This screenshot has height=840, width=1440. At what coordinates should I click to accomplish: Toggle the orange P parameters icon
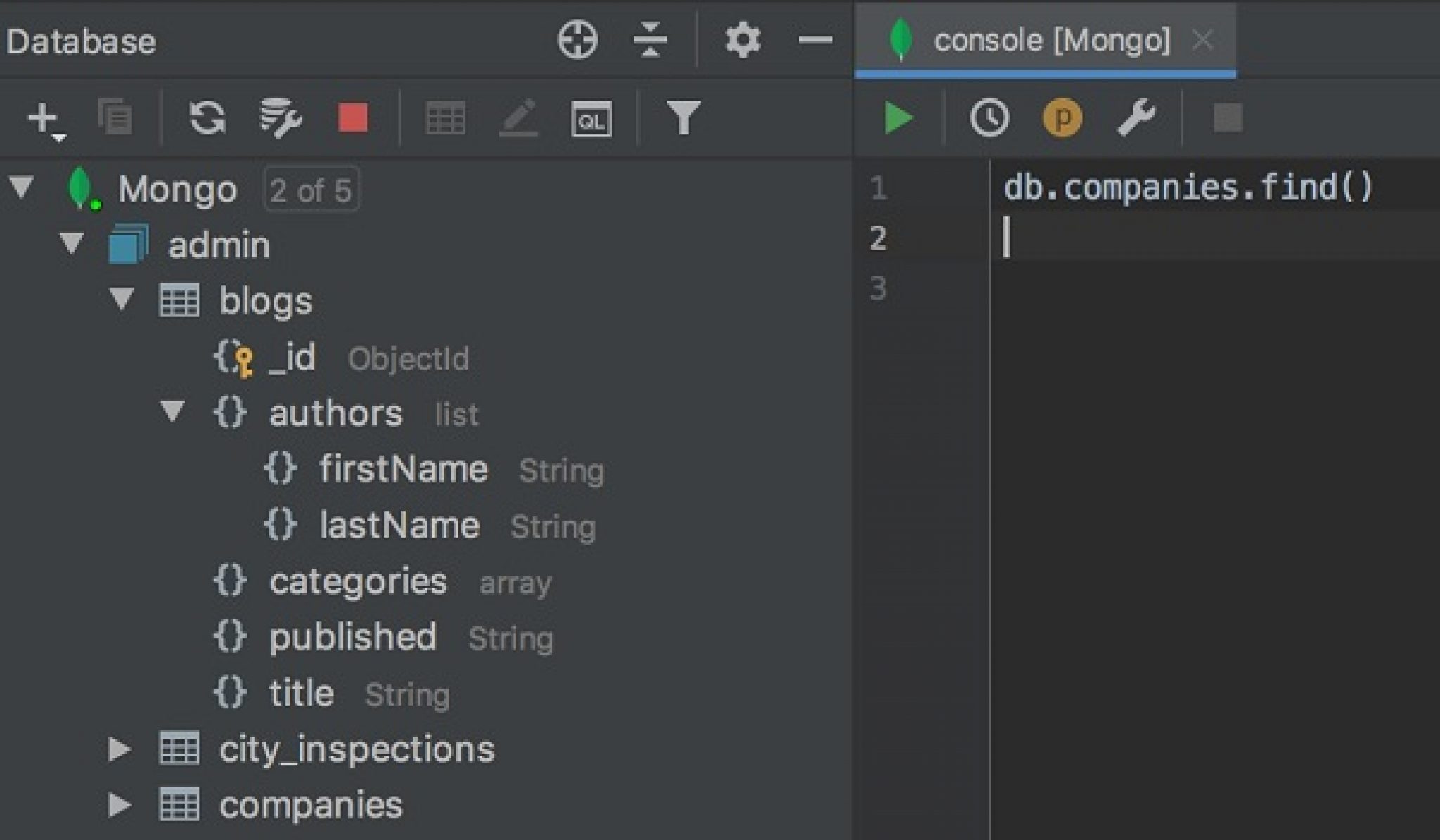tap(1062, 118)
